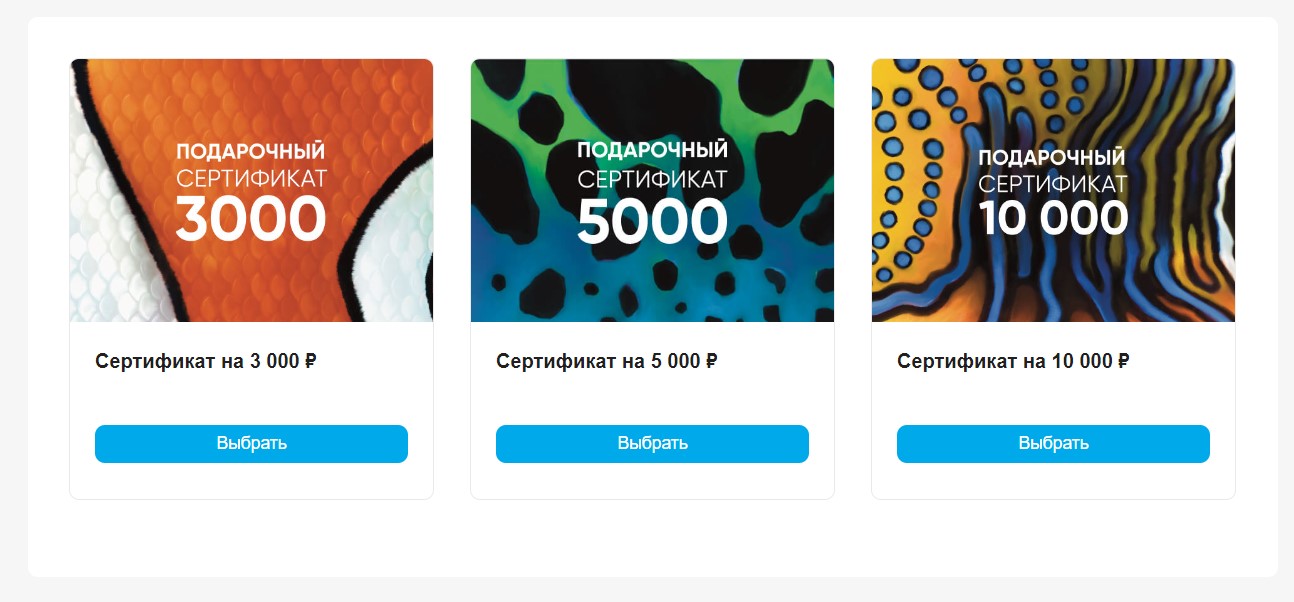
Task: Click ПОДАРОЧНЫЙ text on the 10 000 card image
Action: pyautogui.click(x=1052, y=157)
